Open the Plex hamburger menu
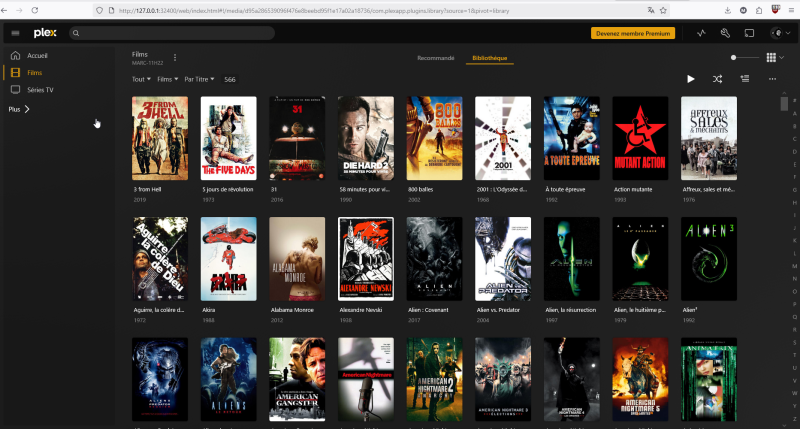 tap(15, 33)
